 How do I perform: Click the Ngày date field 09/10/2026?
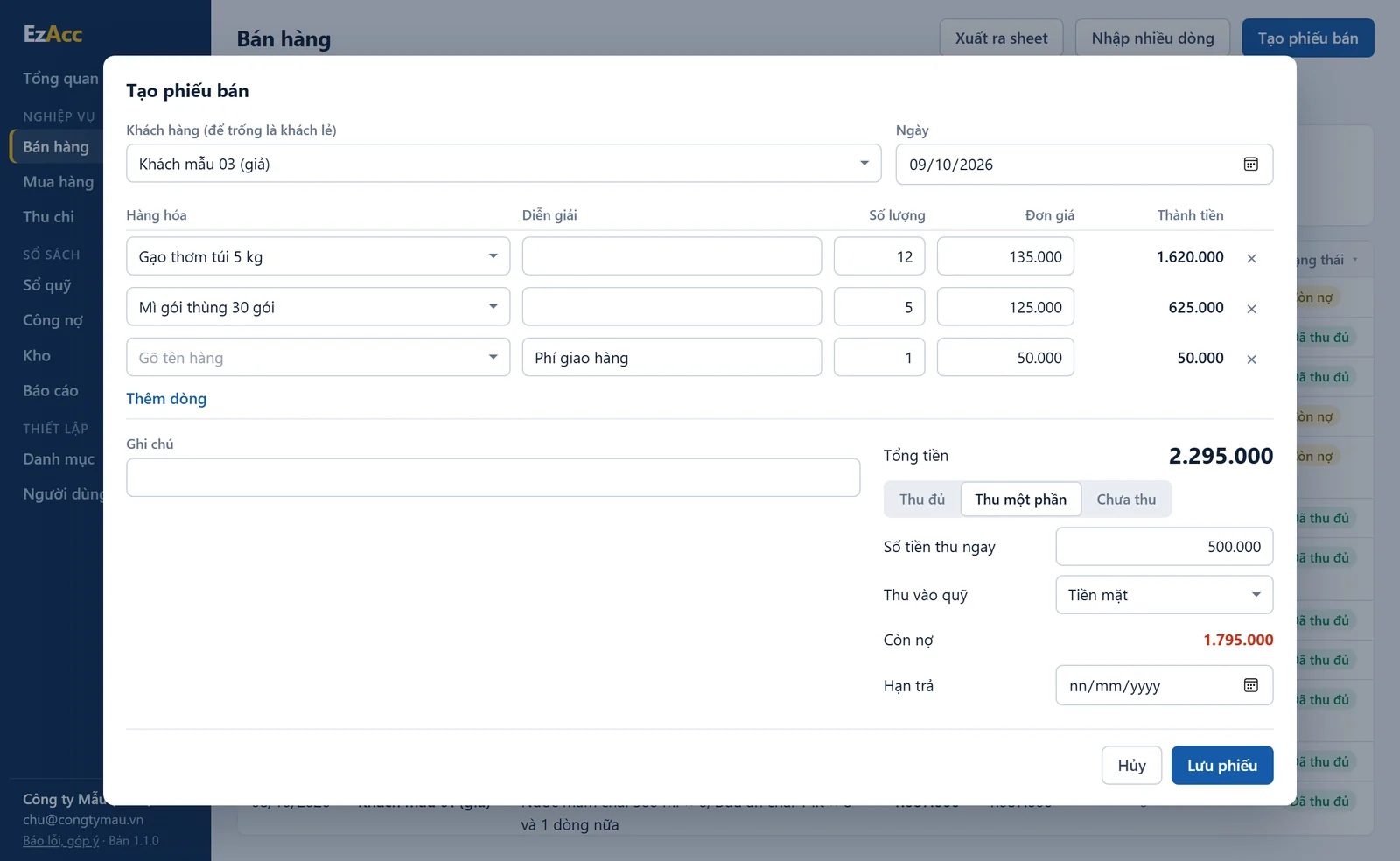[1084, 164]
